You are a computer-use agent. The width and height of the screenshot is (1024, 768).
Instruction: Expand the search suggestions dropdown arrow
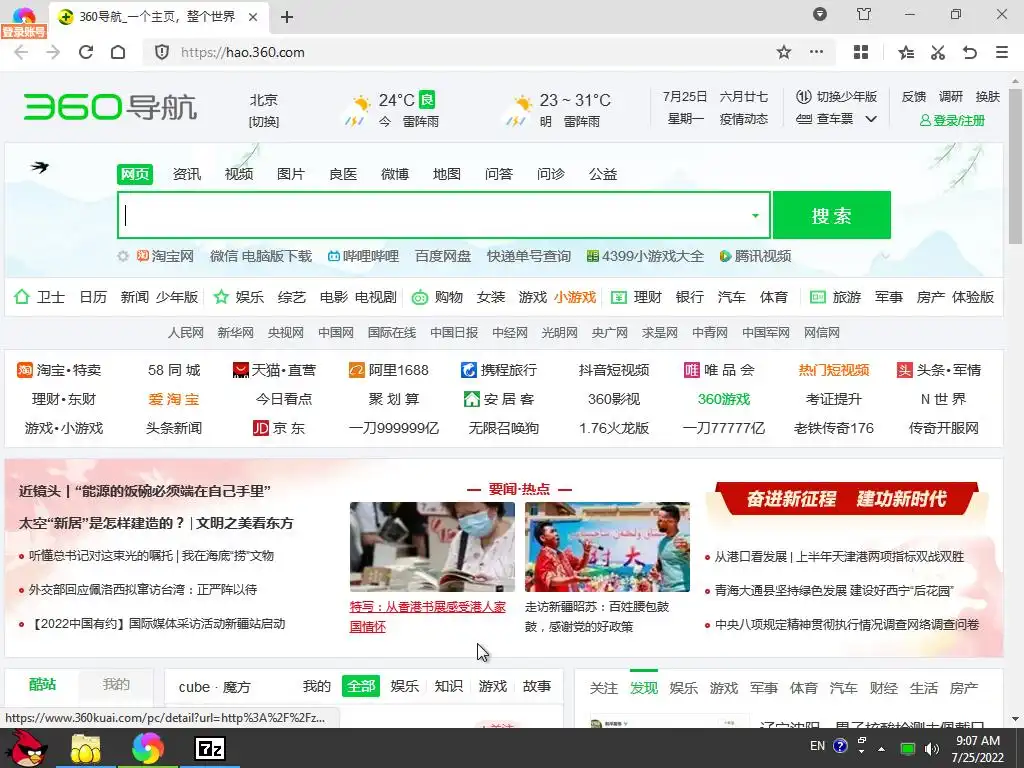coord(755,216)
